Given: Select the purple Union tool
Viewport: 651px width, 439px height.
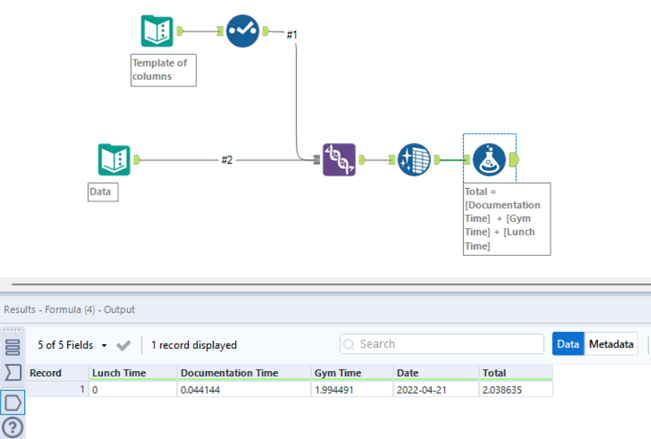Looking at the screenshot, I should [x=339, y=160].
